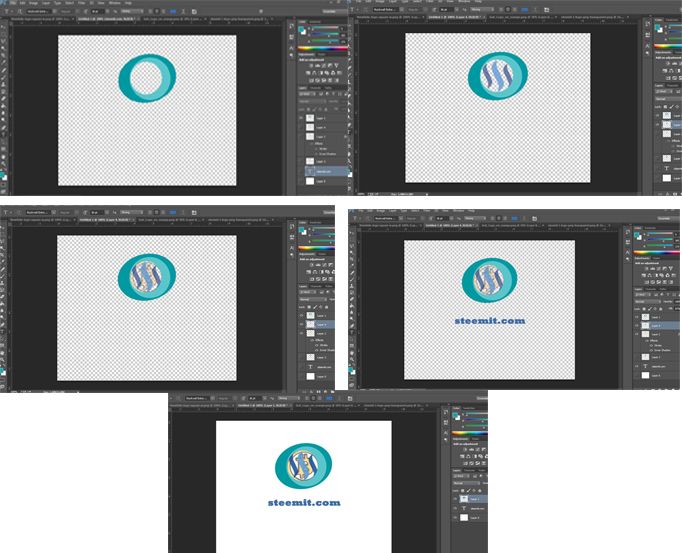Click steemit.com text on the transparent canvas
This screenshot has width=682, height=553.
(x=490, y=321)
